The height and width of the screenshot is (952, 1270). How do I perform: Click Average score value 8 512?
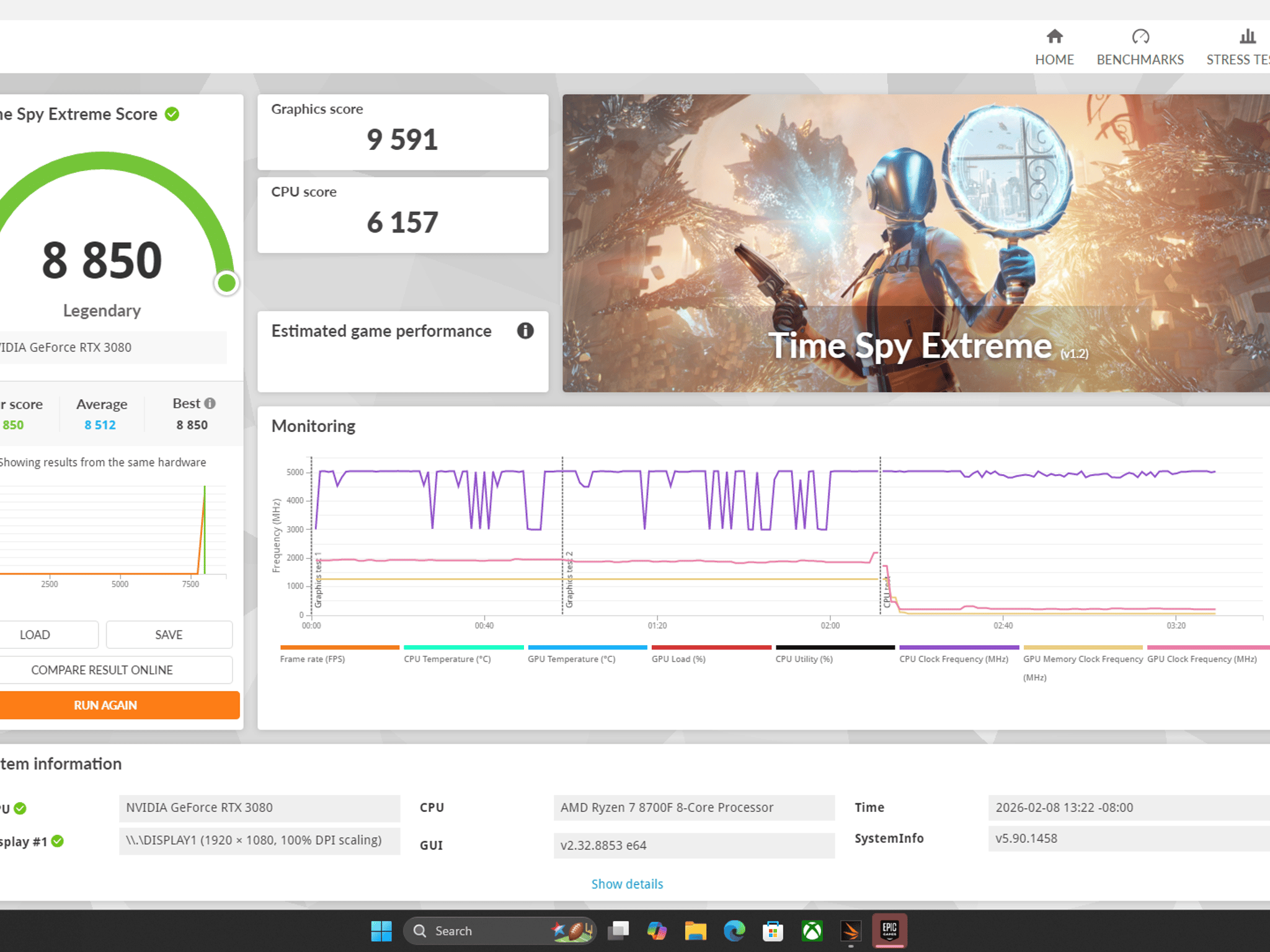100,425
